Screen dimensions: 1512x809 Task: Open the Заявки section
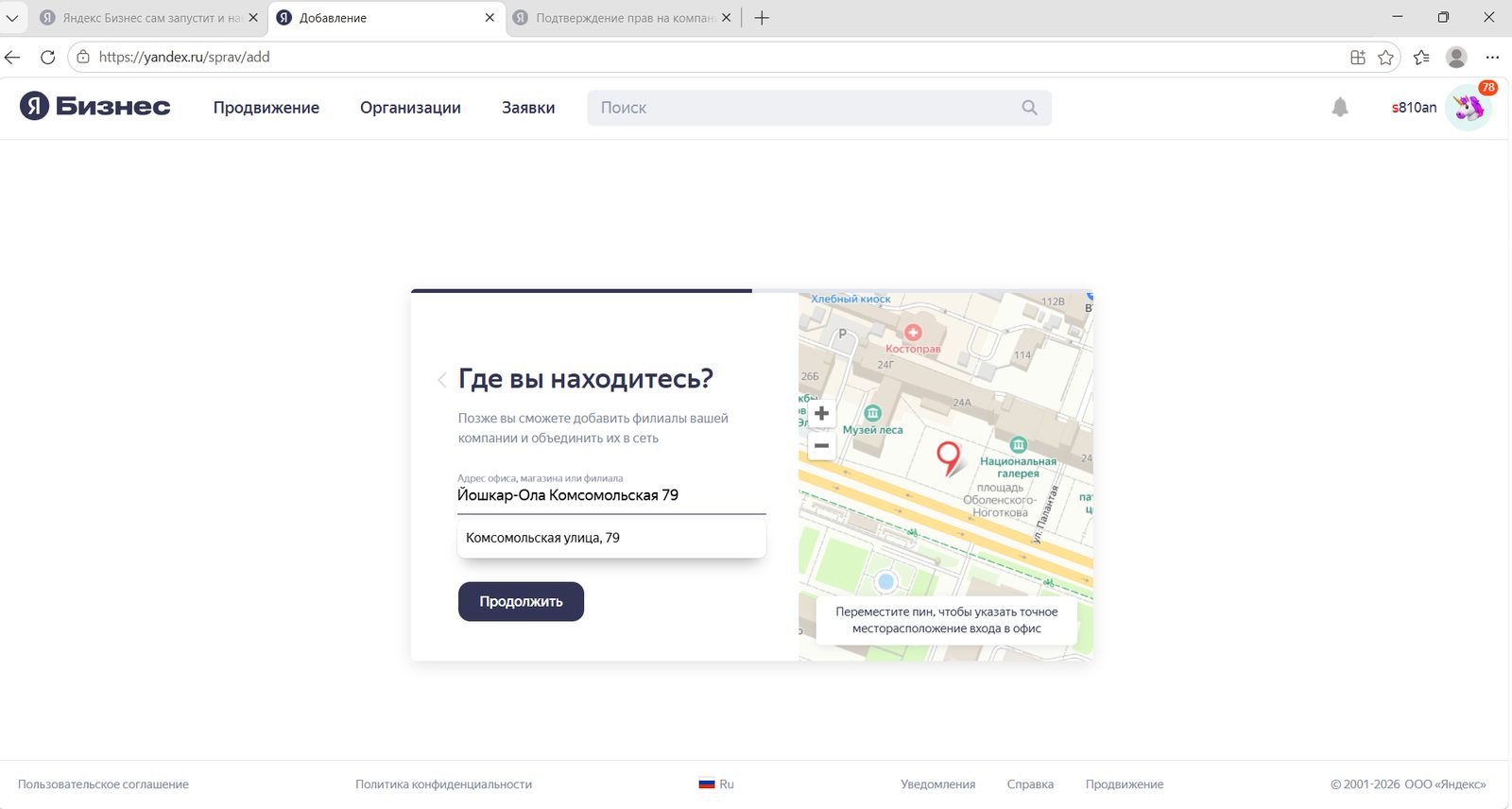coord(528,108)
